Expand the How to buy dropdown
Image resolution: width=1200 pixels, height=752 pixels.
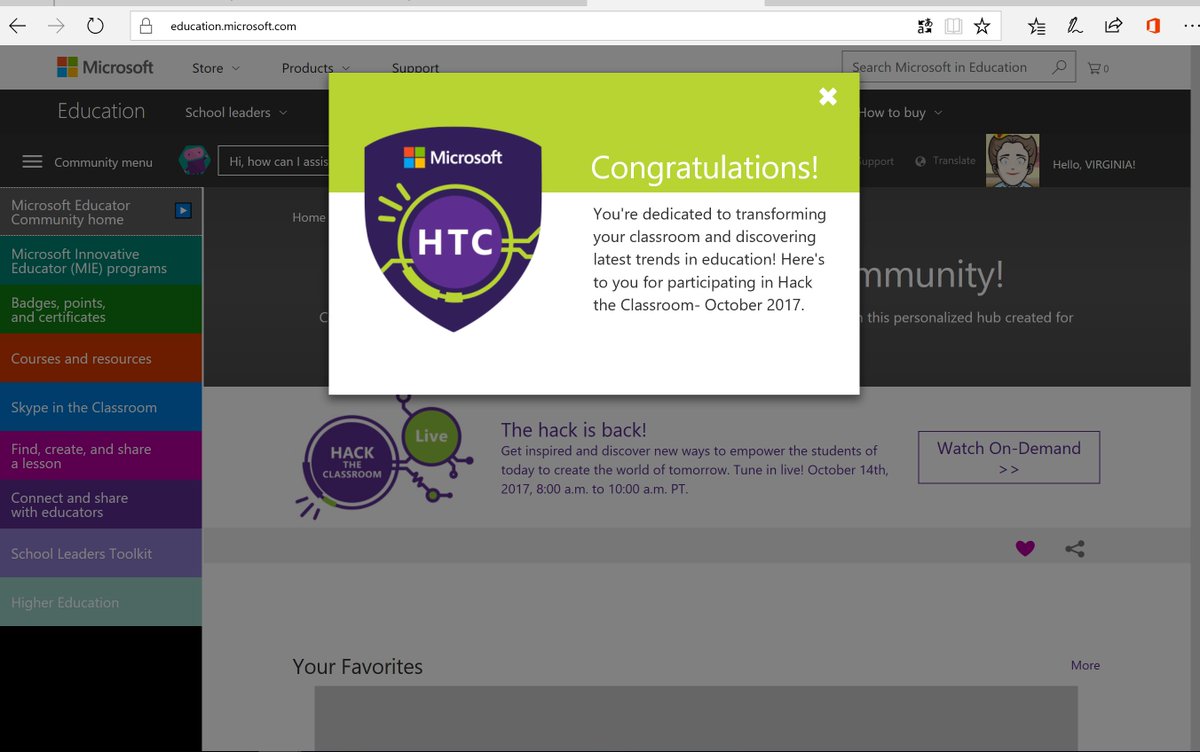tap(901, 112)
